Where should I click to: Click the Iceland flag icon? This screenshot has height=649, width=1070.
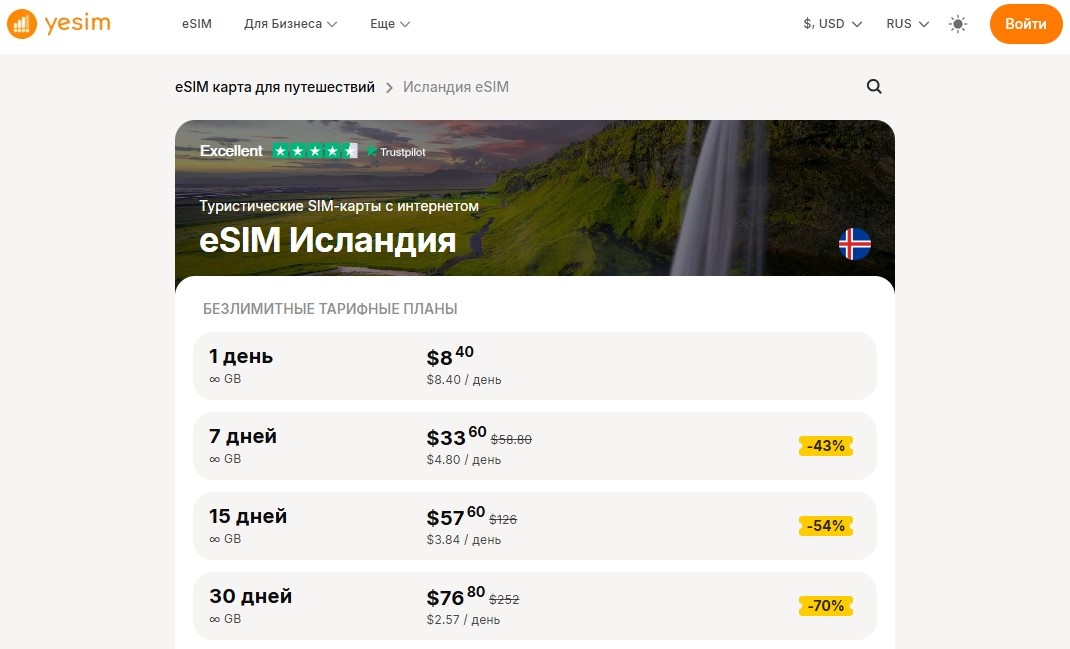click(855, 243)
